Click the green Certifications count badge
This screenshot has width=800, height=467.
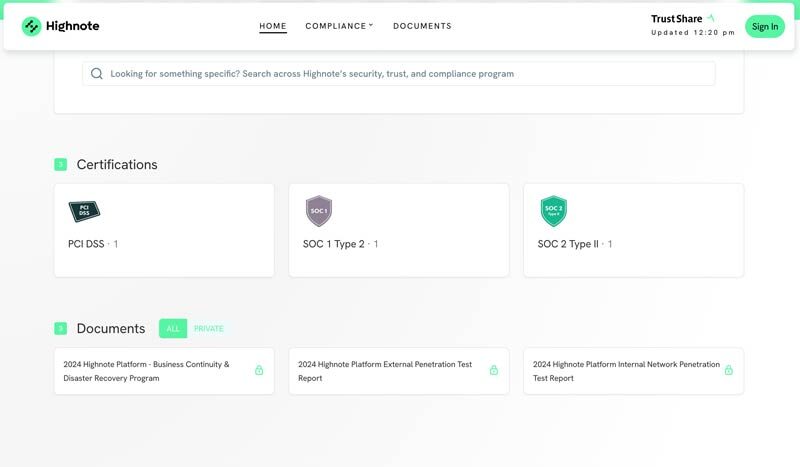[61, 164]
